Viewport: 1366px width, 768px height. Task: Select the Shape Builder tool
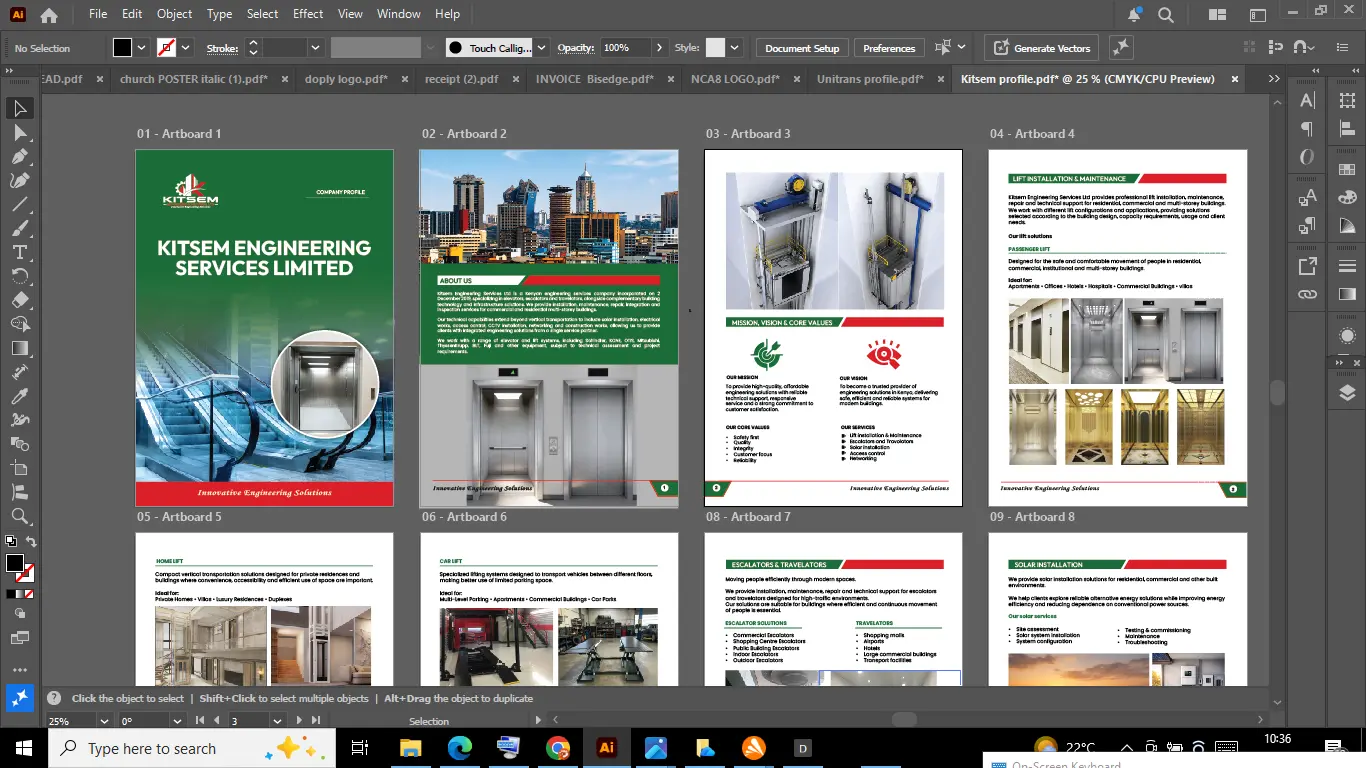pos(19,324)
